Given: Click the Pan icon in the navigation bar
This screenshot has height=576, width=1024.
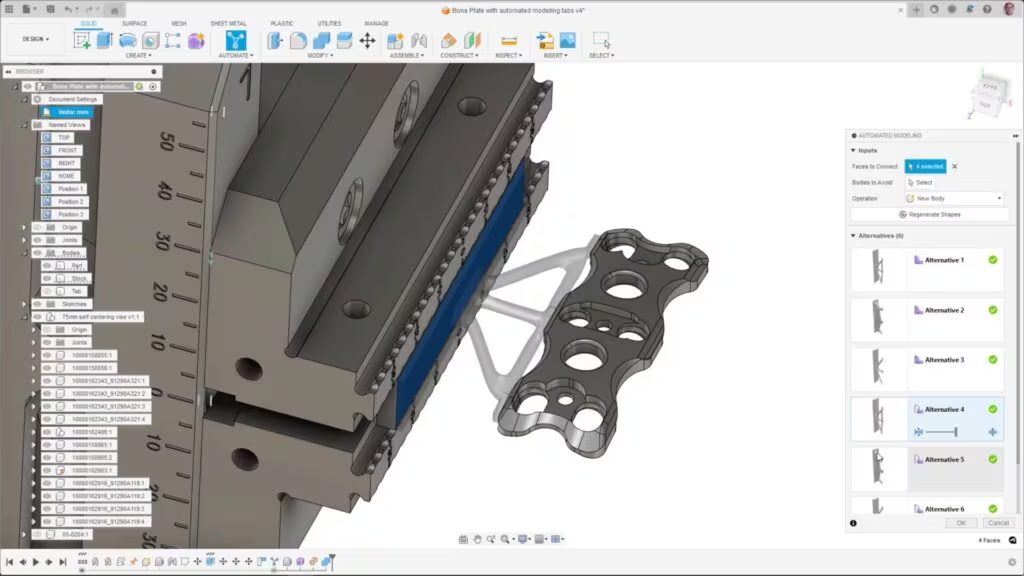Looking at the screenshot, I should (477, 539).
